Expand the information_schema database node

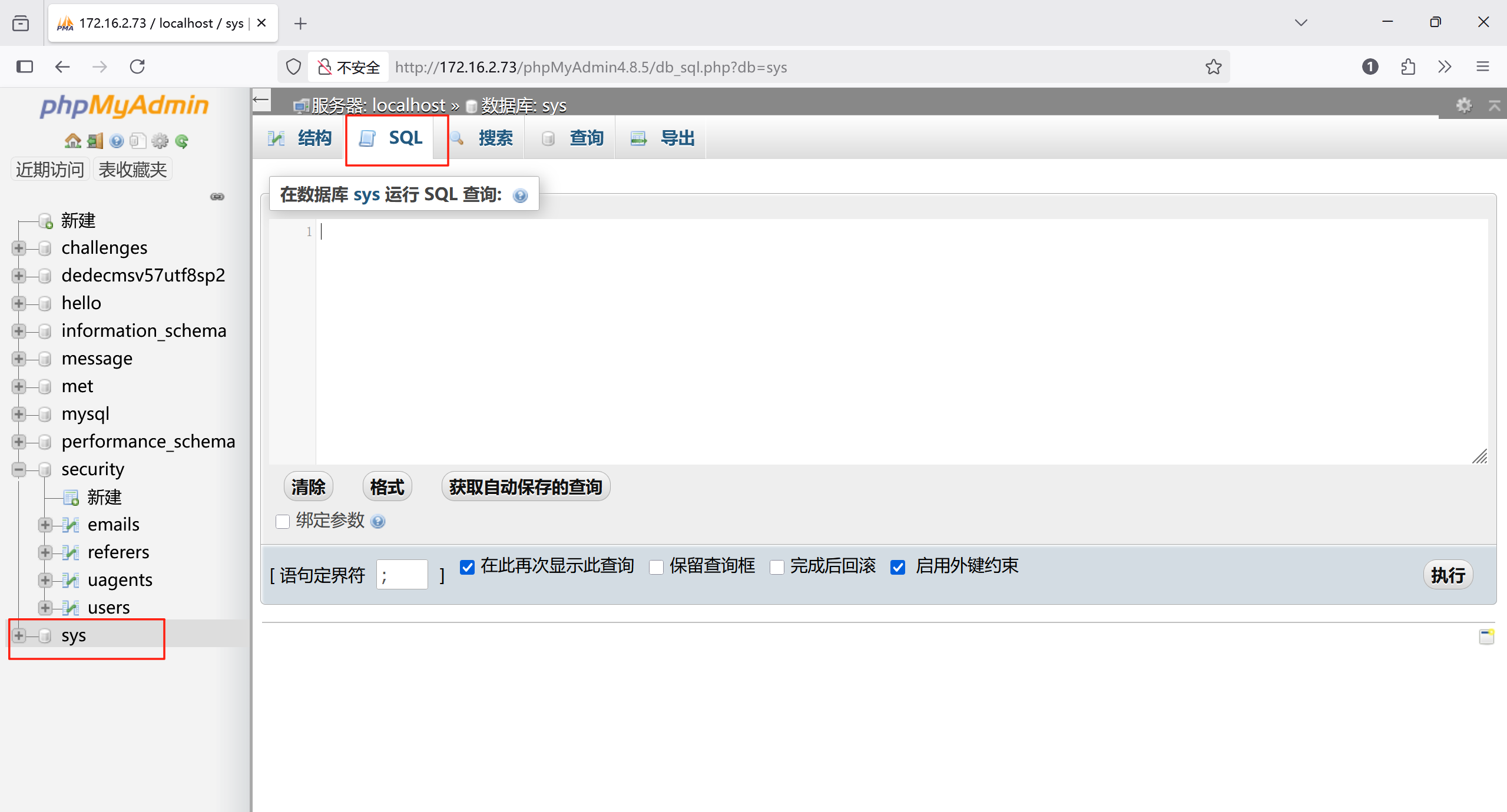[x=19, y=331]
